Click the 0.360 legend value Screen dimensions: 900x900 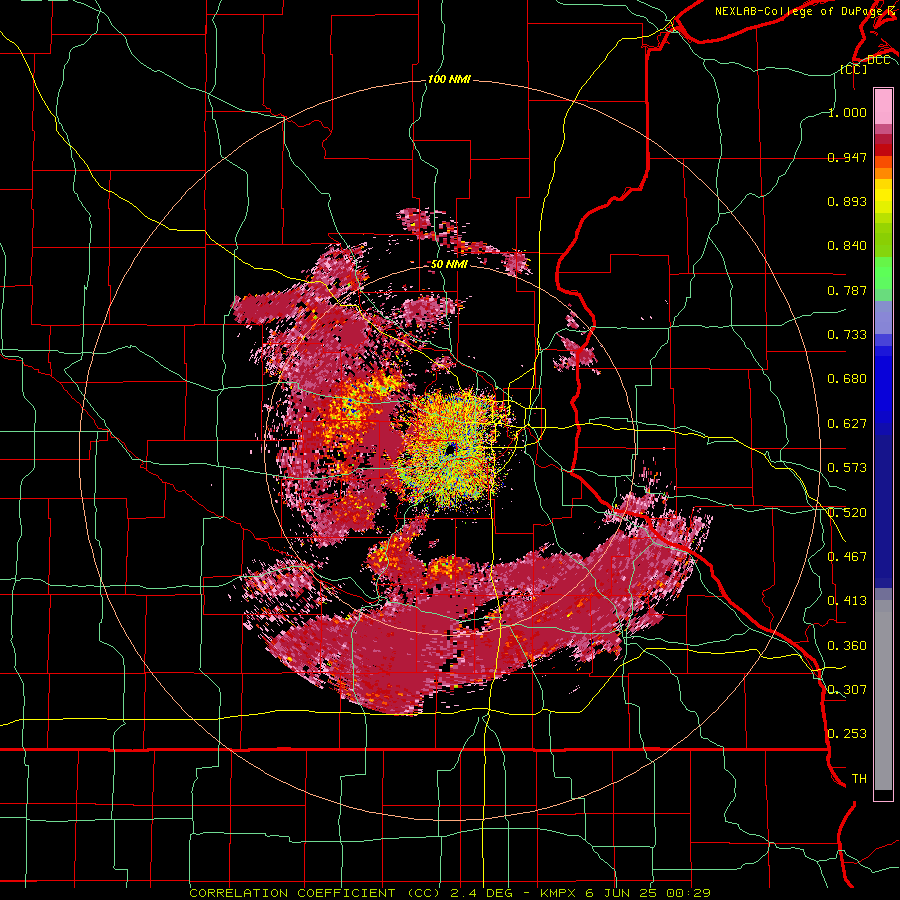[847, 645]
